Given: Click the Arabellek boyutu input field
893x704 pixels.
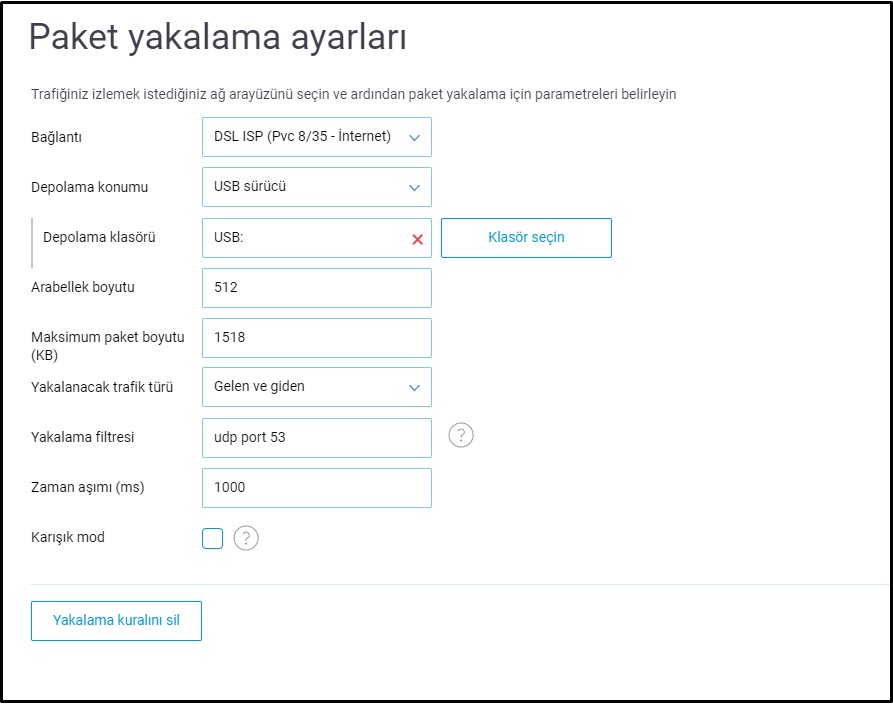Looking at the screenshot, I should (x=316, y=288).
